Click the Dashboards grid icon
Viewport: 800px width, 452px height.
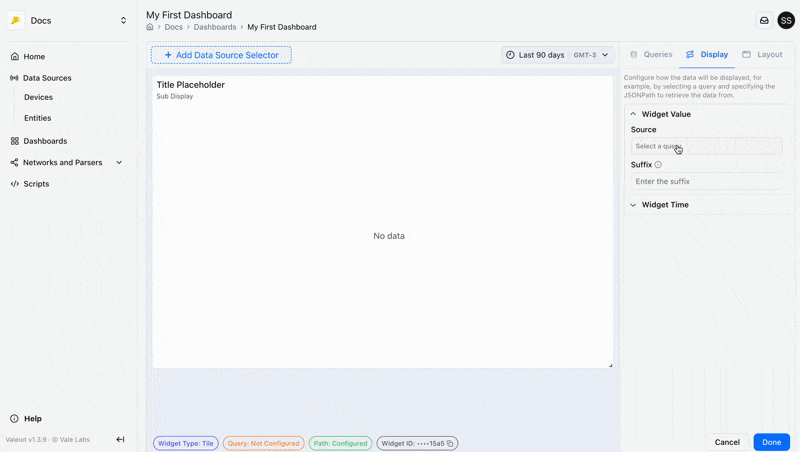[x=15, y=141]
